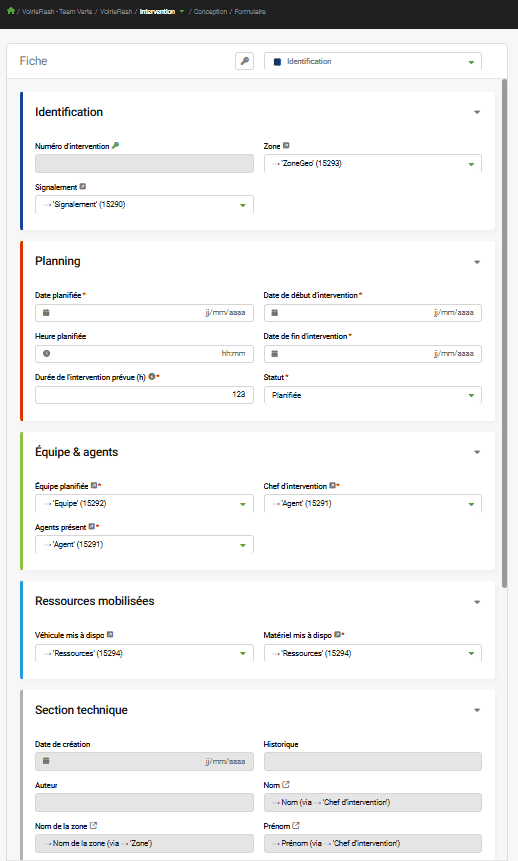Click the link icon next to Zone label
This screenshot has width=518, height=861.
coord(286,146)
